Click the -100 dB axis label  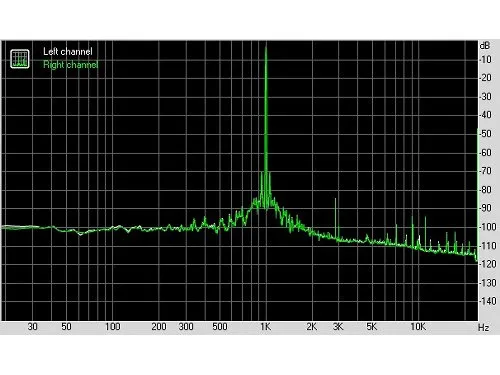pos(488,227)
